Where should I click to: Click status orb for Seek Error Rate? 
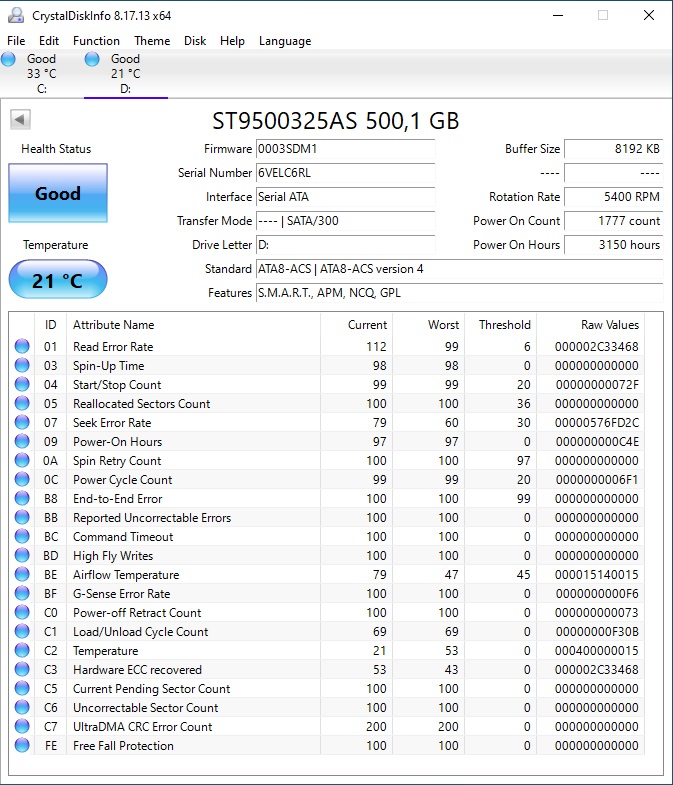coord(22,422)
